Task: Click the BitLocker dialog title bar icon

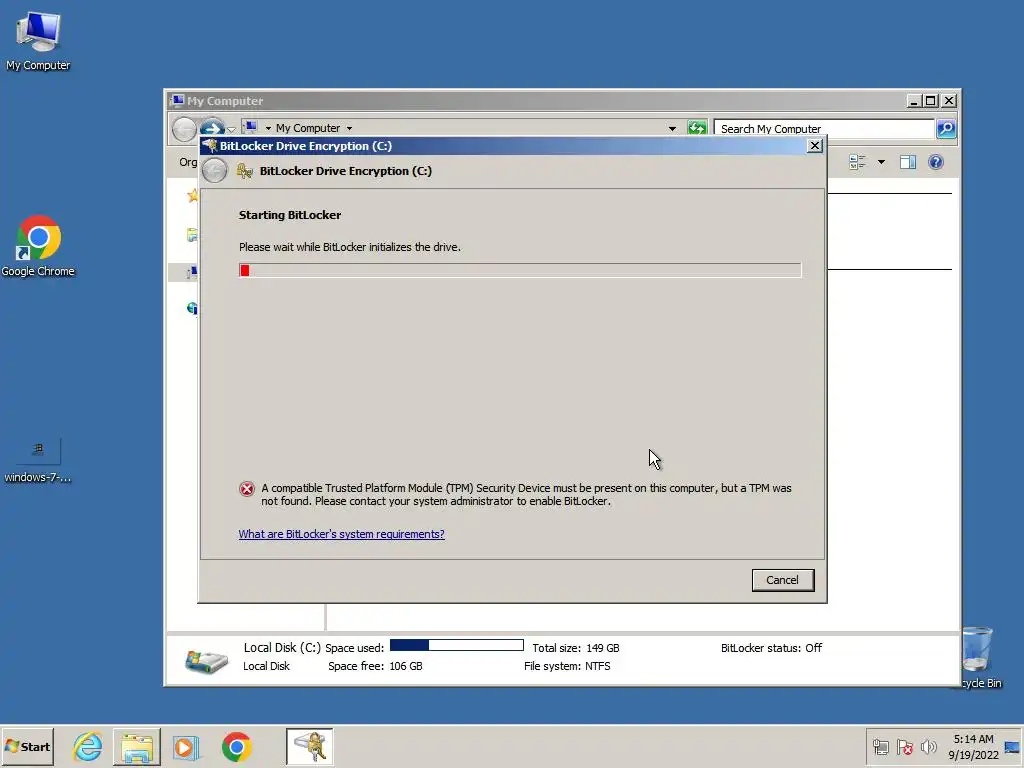Action: 210,145
